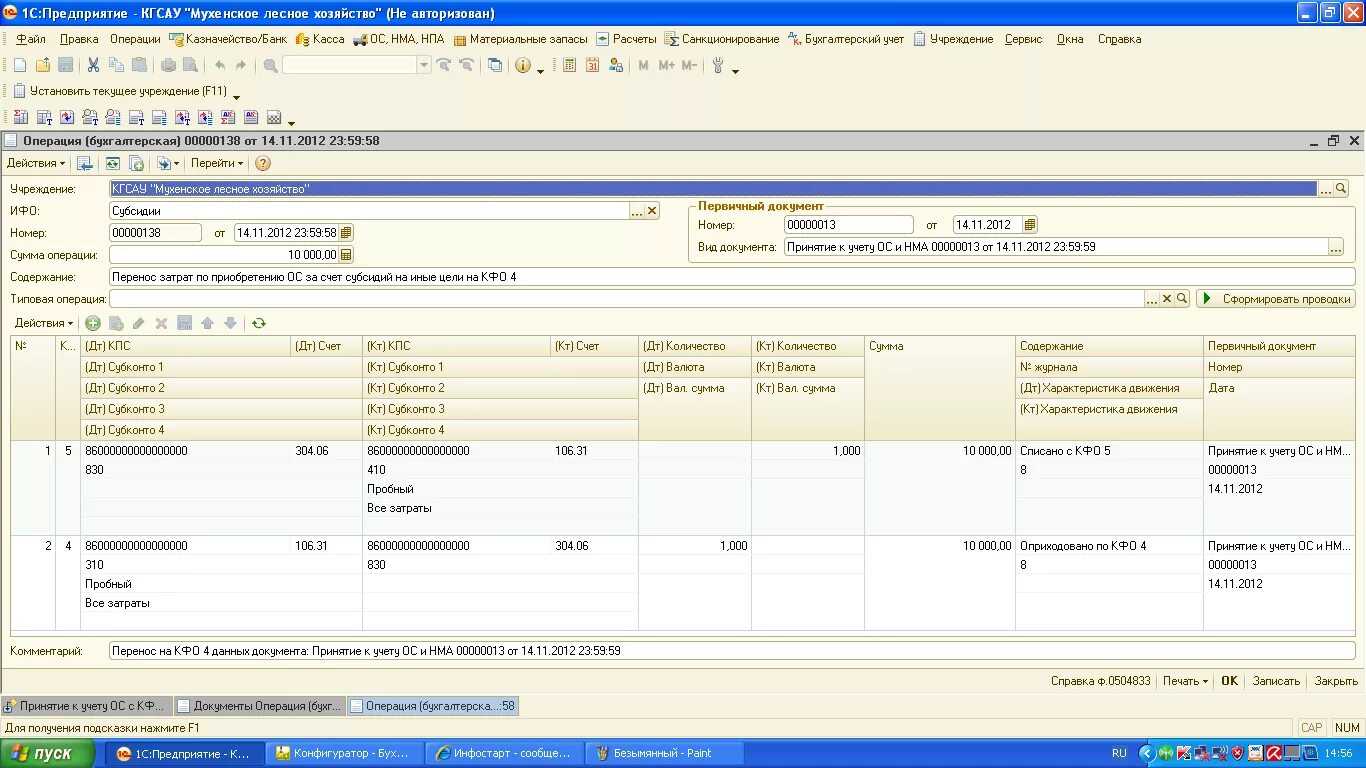The width and height of the screenshot is (1366, 768).
Task: Open the Перейти dropdown menu
Action: (217, 163)
